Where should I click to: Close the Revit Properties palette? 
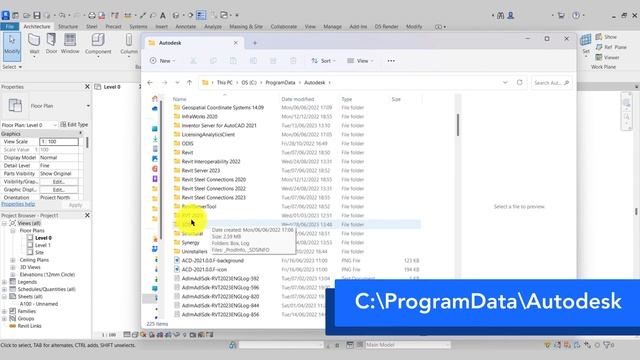click(87, 87)
